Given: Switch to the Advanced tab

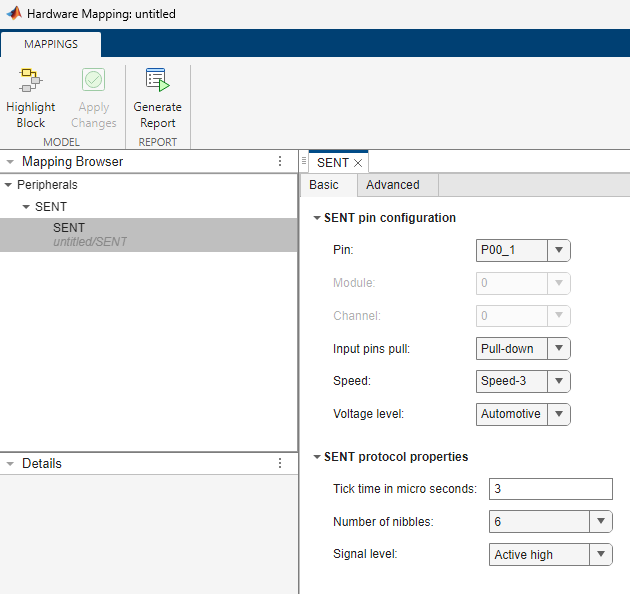Looking at the screenshot, I should tap(393, 185).
